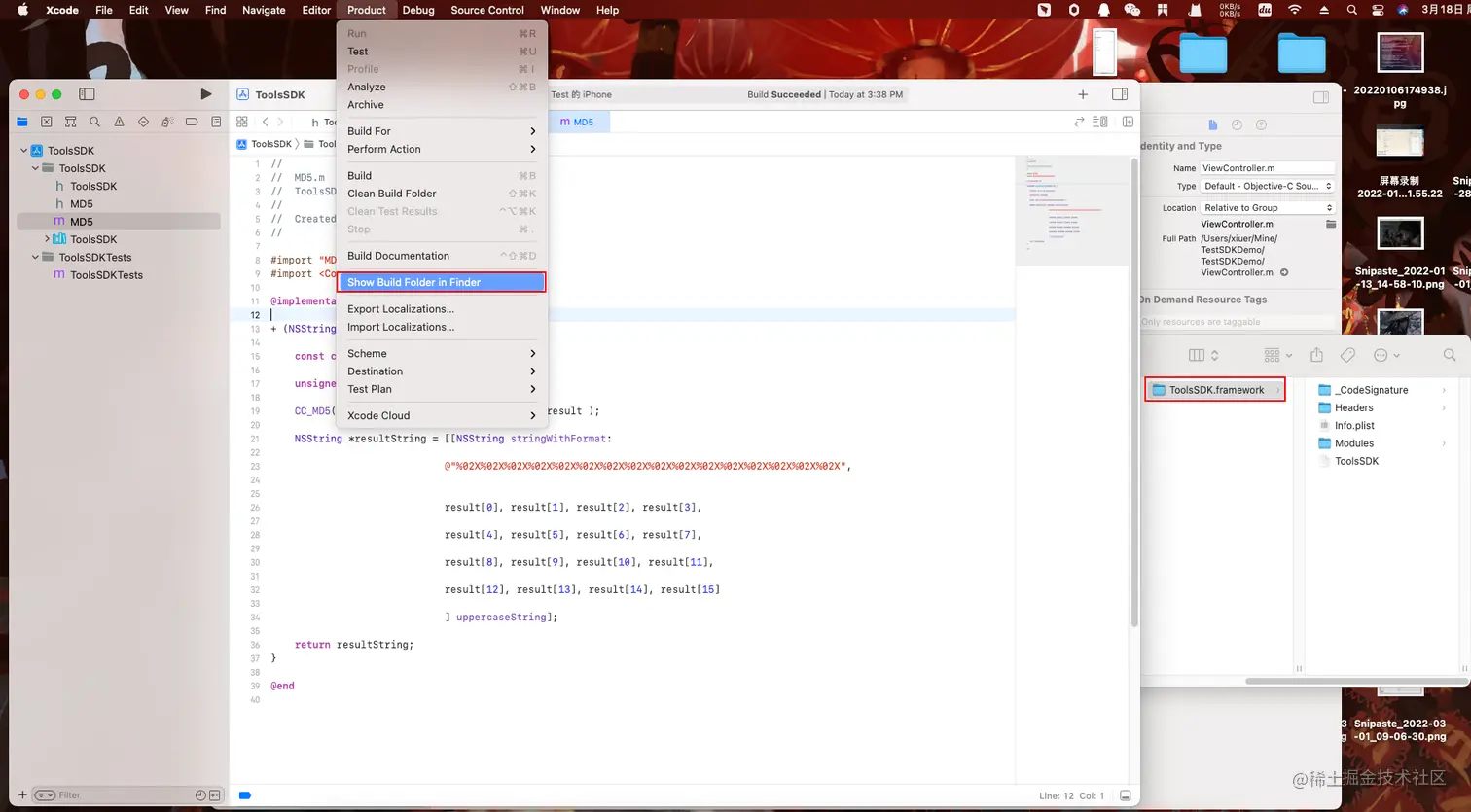Choose Archive from Product menu
The height and width of the screenshot is (812, 1471).
tap(442, 105)
